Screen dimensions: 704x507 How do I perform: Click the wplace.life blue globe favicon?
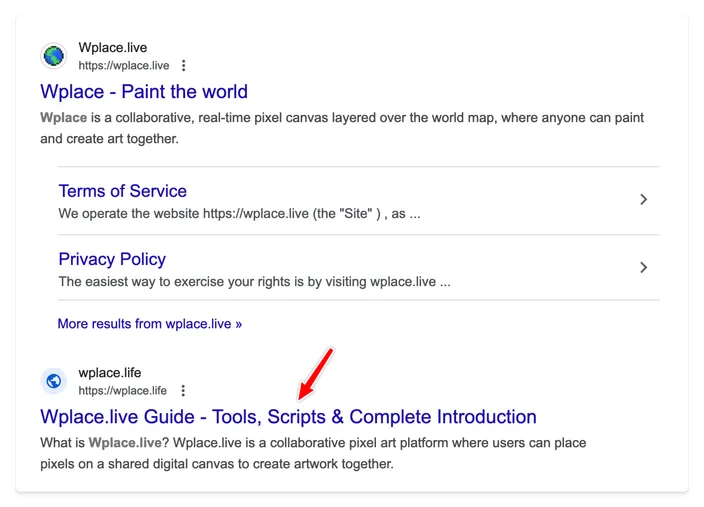coord(54,381)
